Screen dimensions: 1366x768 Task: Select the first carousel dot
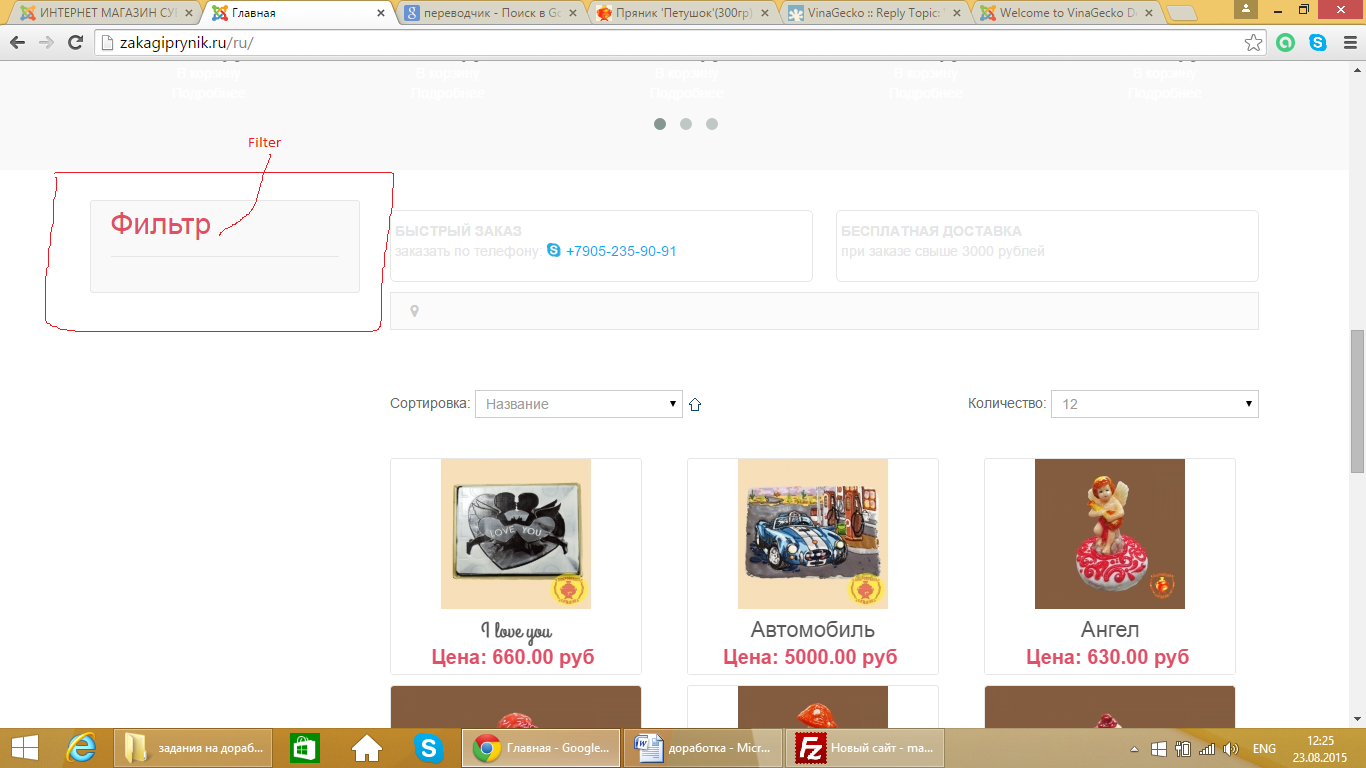(660, 124)
